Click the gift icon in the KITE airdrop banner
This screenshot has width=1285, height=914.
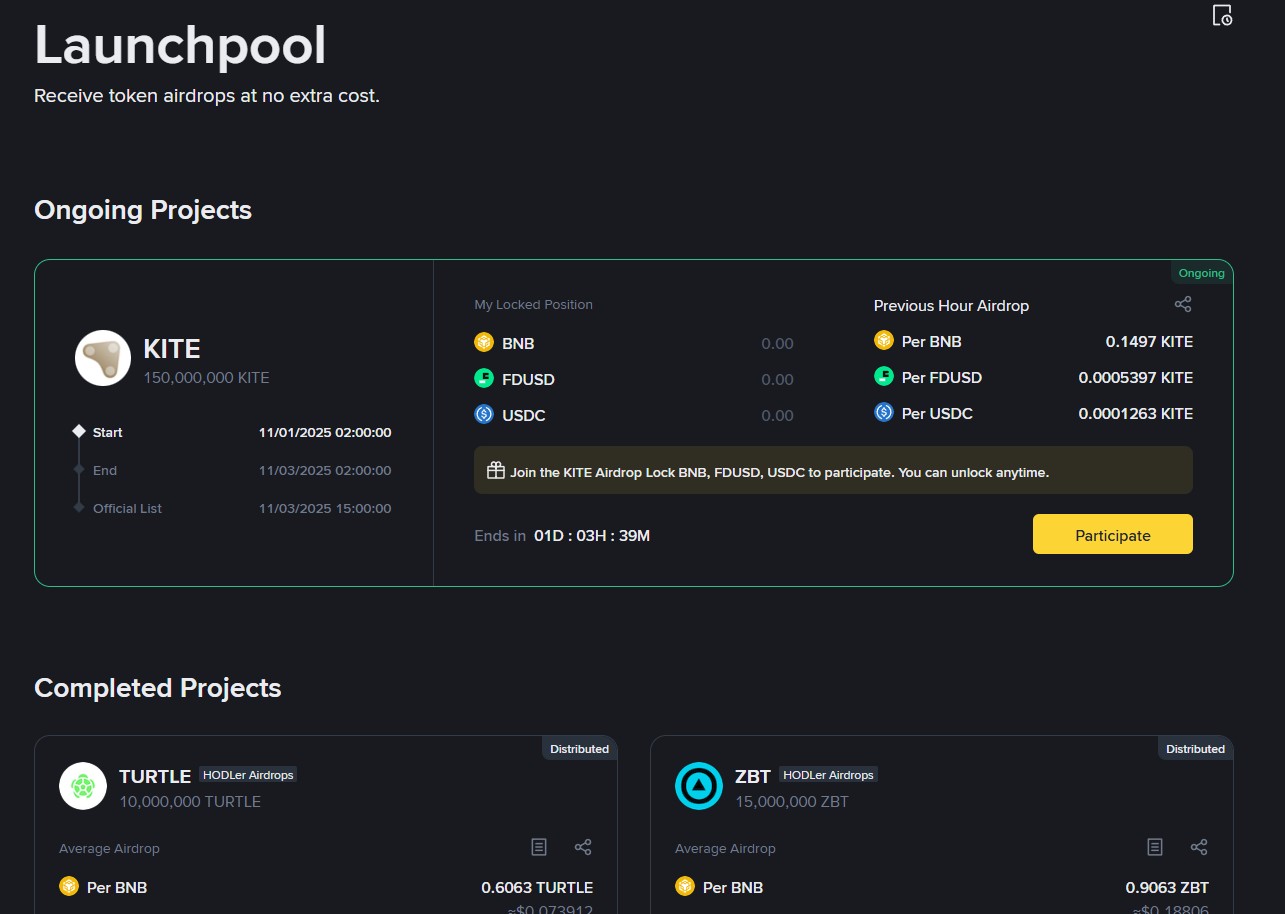point(495,471)
